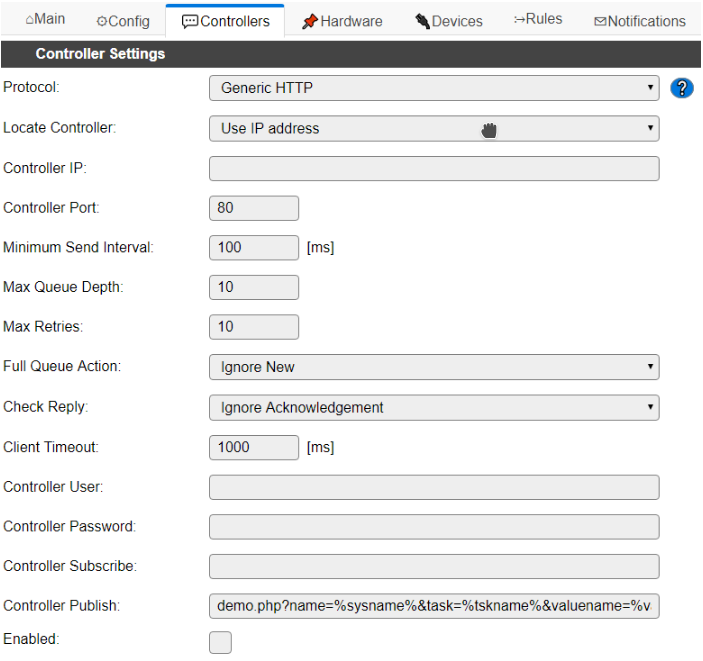Switch to the Config tab
This screenshot has height=661, width=703.
122,21
